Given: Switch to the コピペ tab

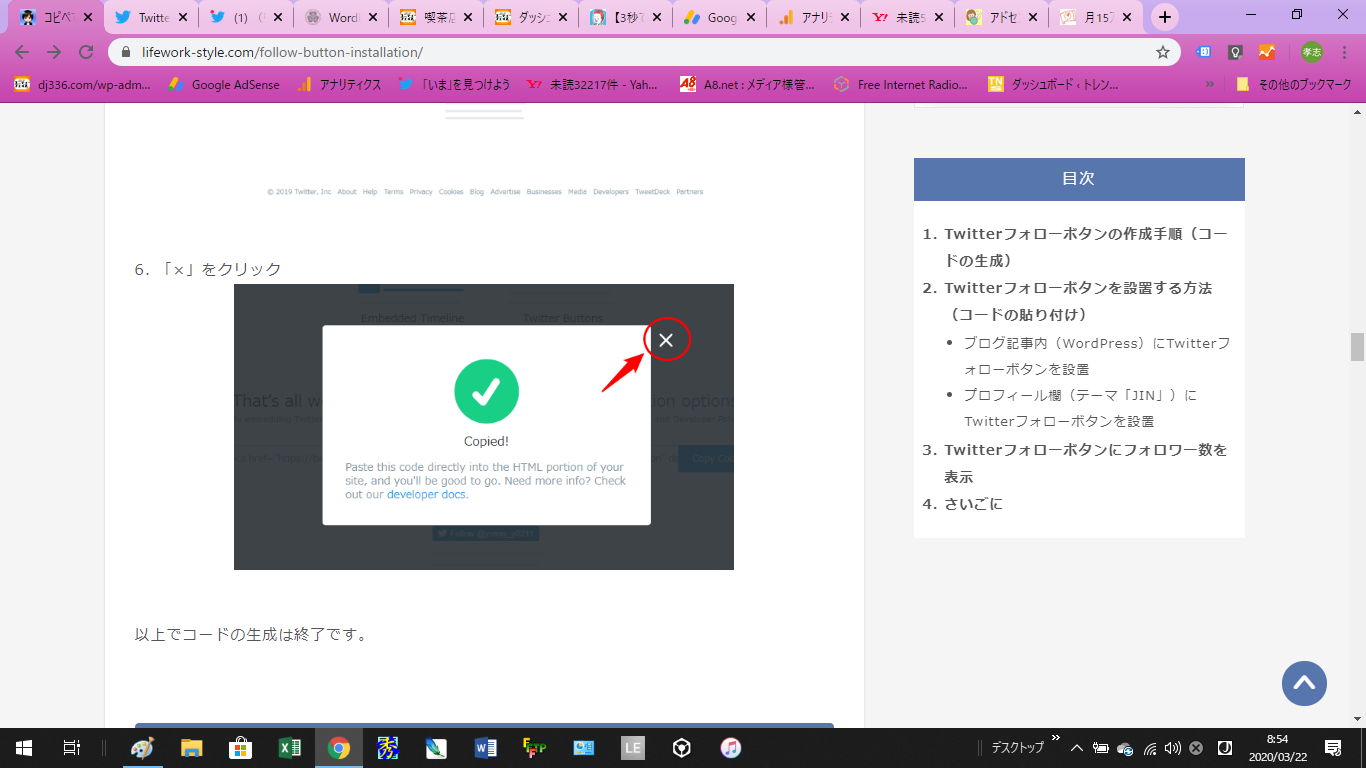Looking at the screenshot, I should pyautogui.click(x=55, y=17).
